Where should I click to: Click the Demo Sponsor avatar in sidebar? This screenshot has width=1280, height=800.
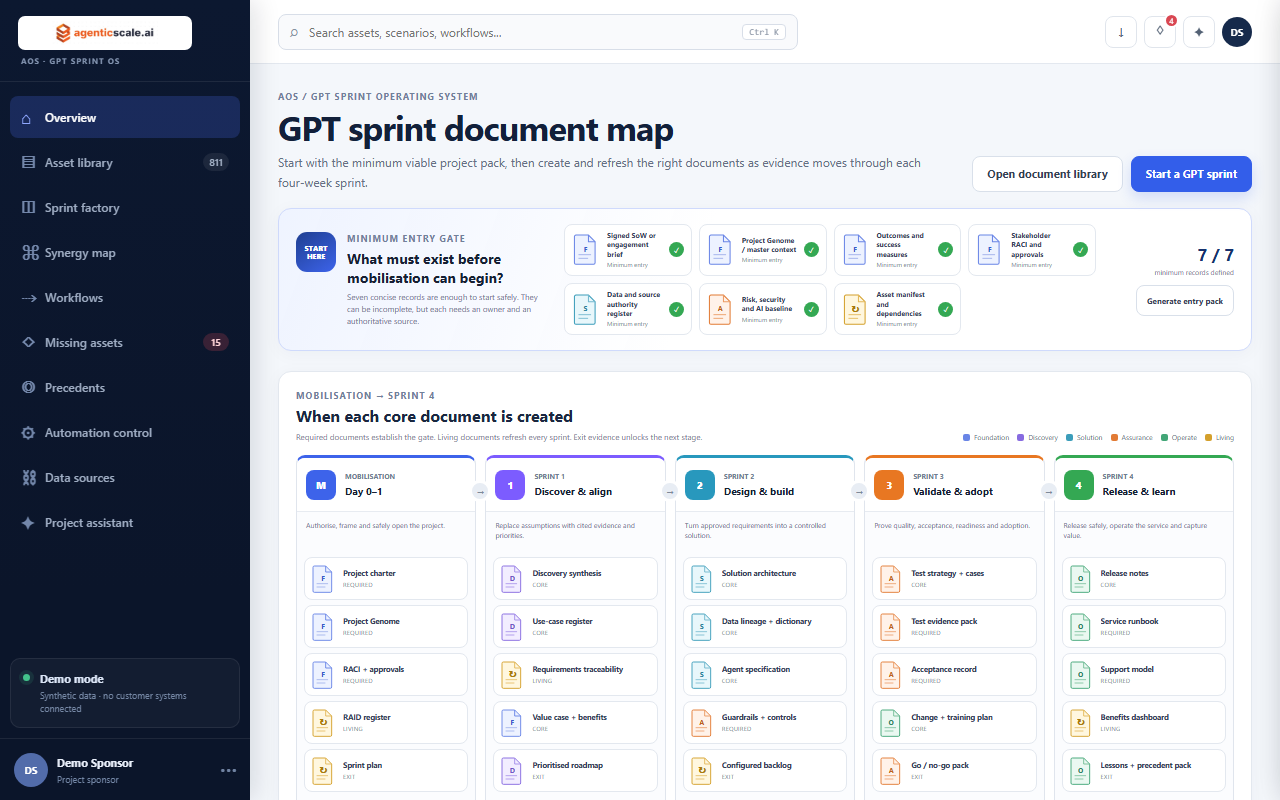31,770
